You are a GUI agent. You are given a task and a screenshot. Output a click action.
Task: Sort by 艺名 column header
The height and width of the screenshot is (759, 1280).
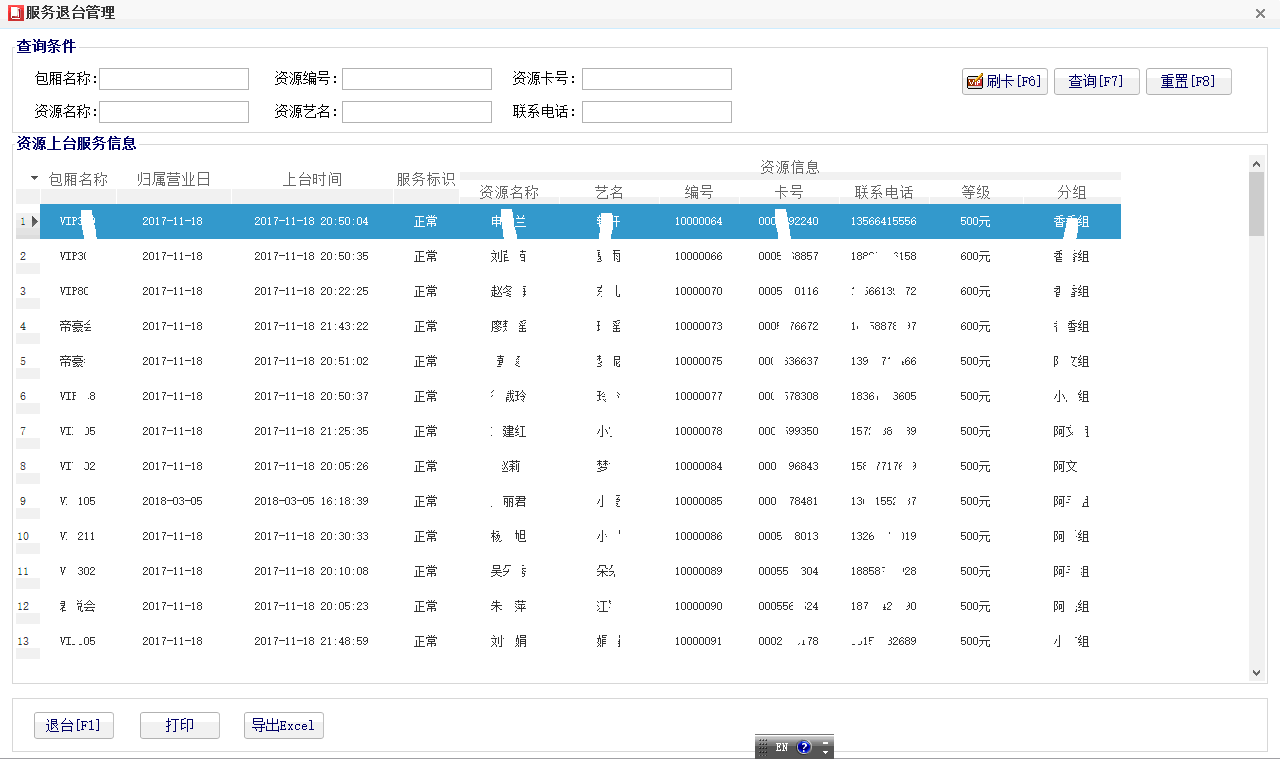pos(609,192)
